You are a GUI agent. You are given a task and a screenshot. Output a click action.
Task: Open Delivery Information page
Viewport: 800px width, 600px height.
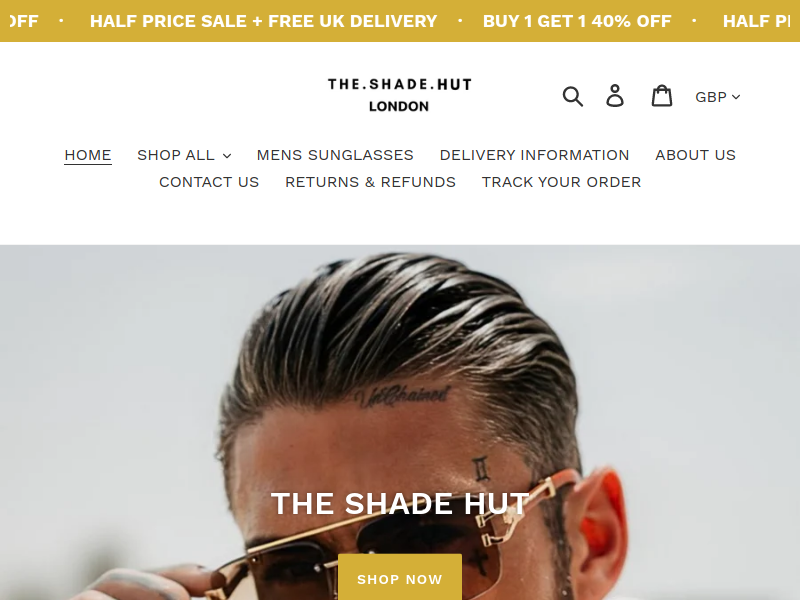click(x=534, y=155)
